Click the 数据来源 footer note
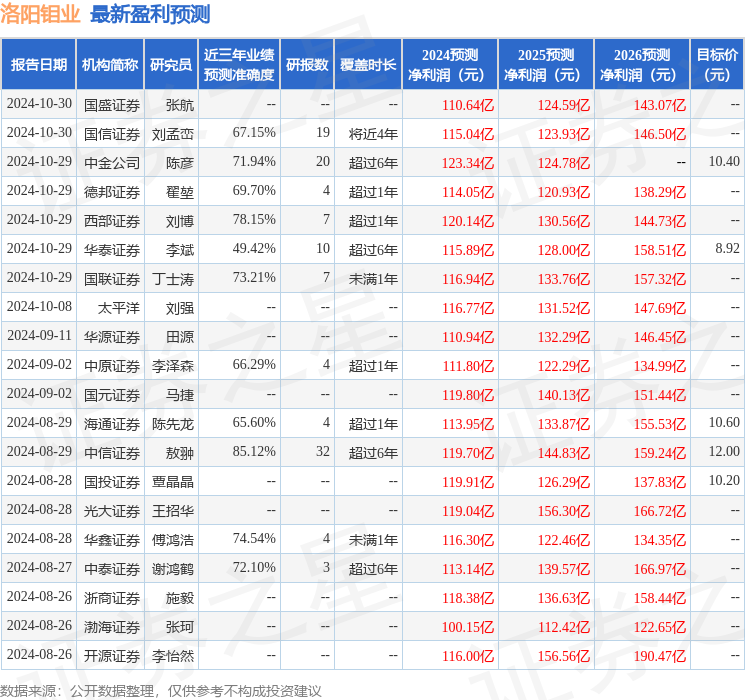Screen dimensions: 745x700 pos(161,690)
